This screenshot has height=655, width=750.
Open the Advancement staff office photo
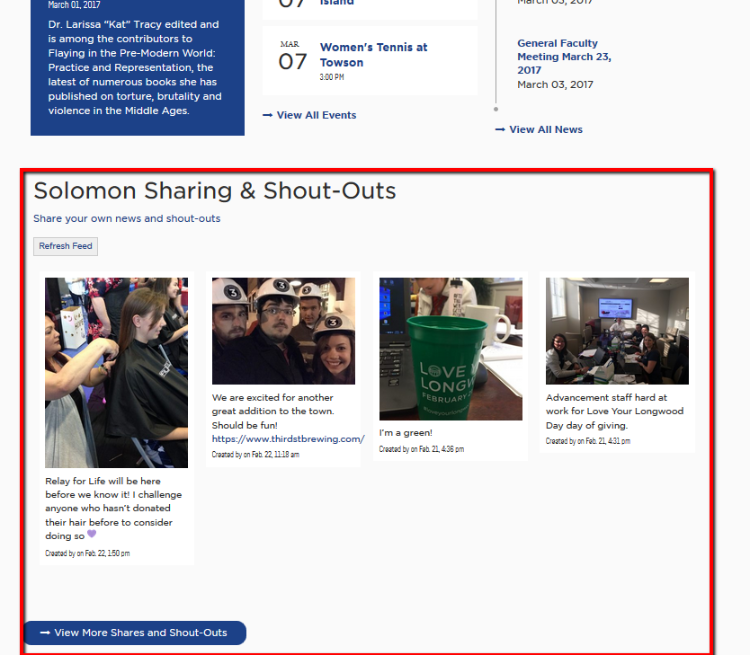[617, 331]
